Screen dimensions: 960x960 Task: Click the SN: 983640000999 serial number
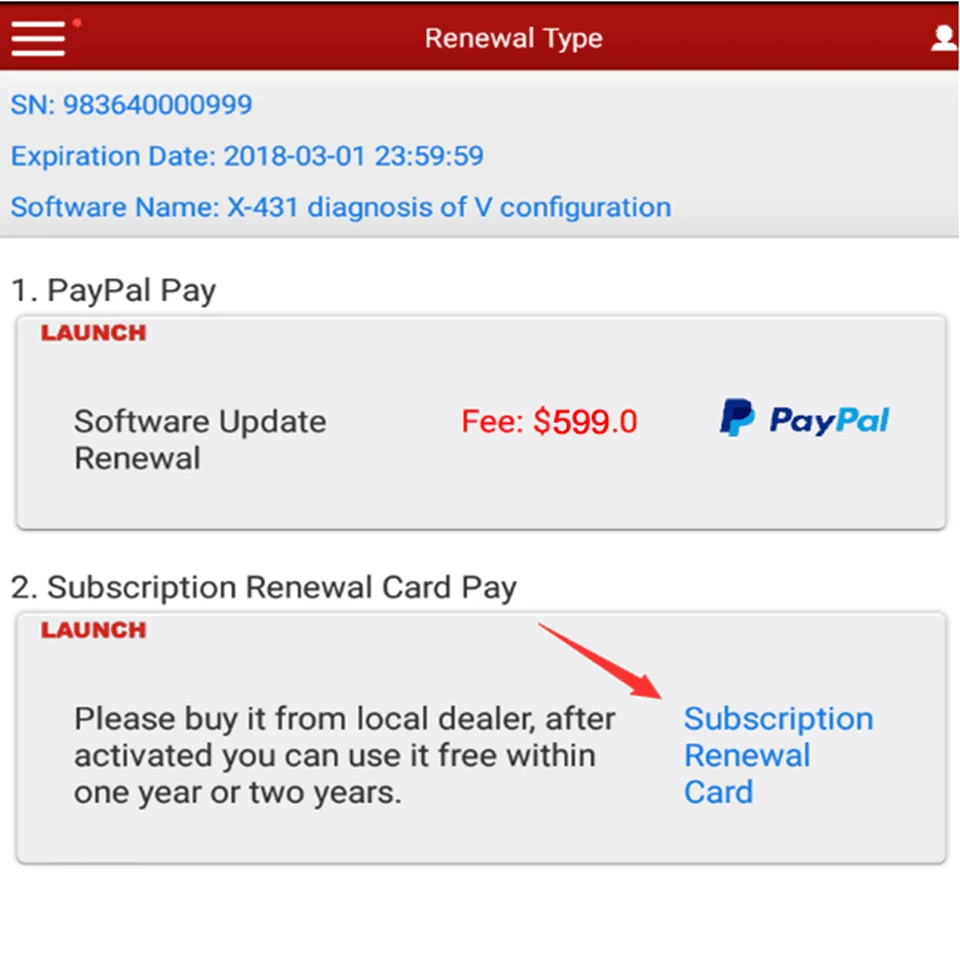132,105
